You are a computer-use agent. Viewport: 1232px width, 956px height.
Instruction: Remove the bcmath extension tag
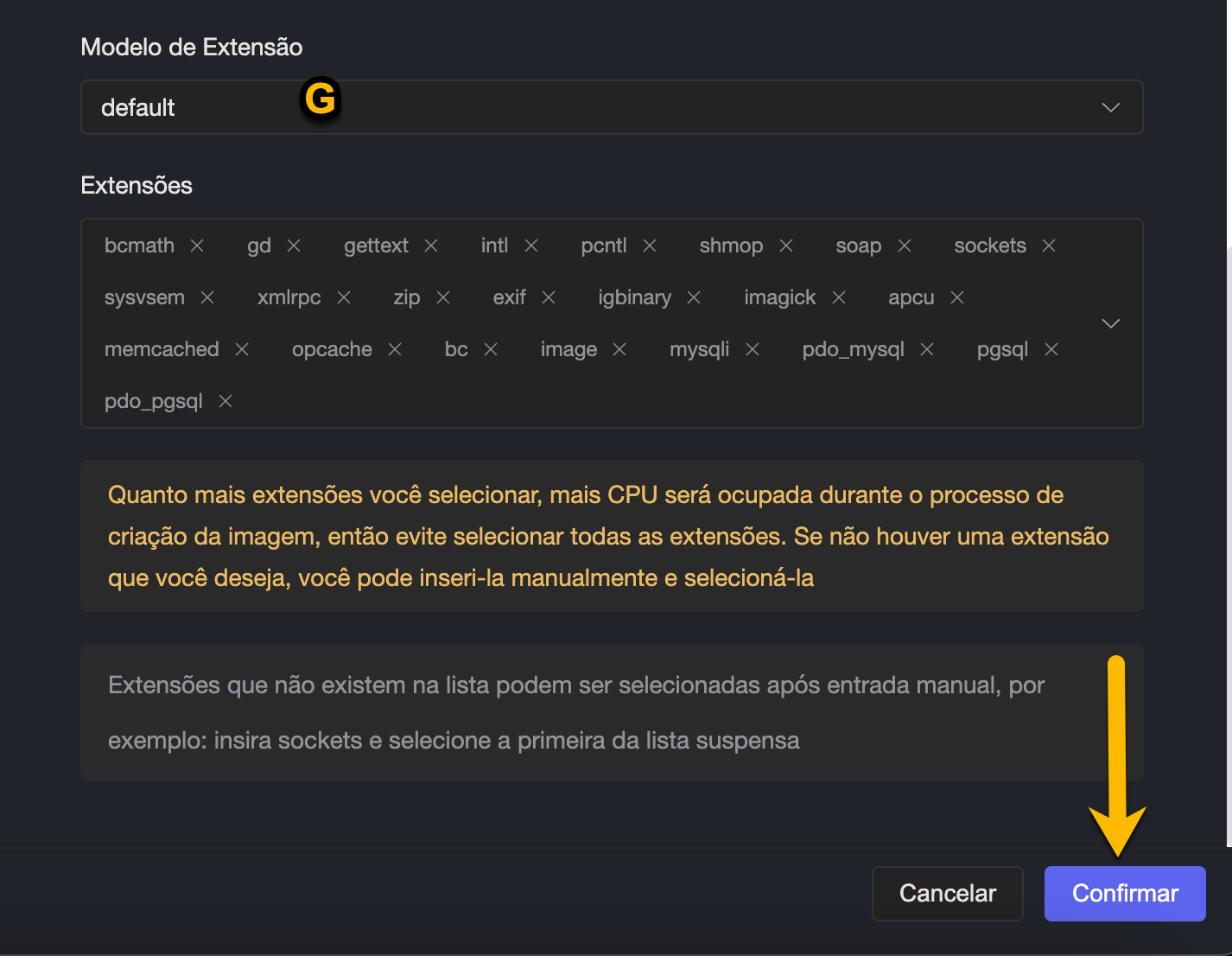coord(197,245)
